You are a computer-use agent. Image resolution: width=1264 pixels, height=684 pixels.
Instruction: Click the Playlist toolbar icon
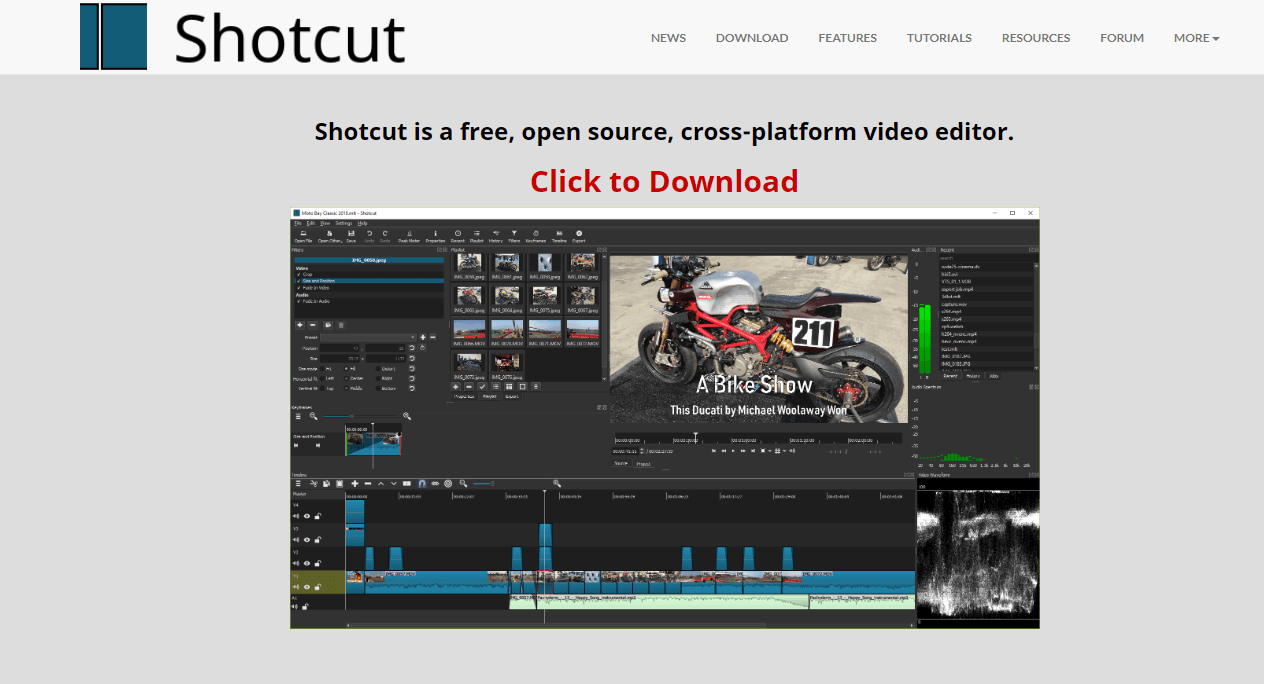[477, 237]
